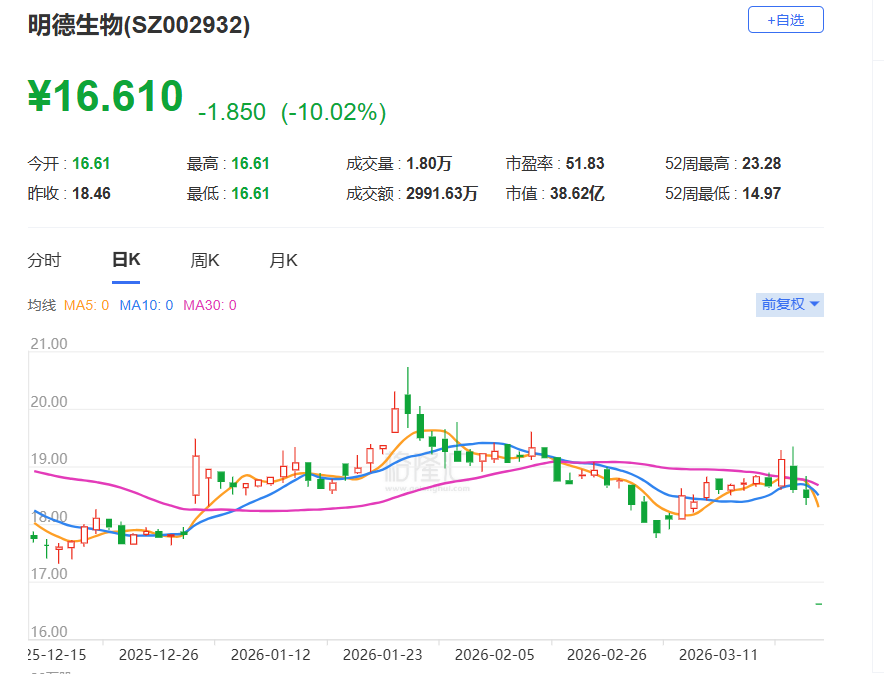Open the 月K monthly chart tab
This screenshot has height=674, width=884.
[283, 260]
